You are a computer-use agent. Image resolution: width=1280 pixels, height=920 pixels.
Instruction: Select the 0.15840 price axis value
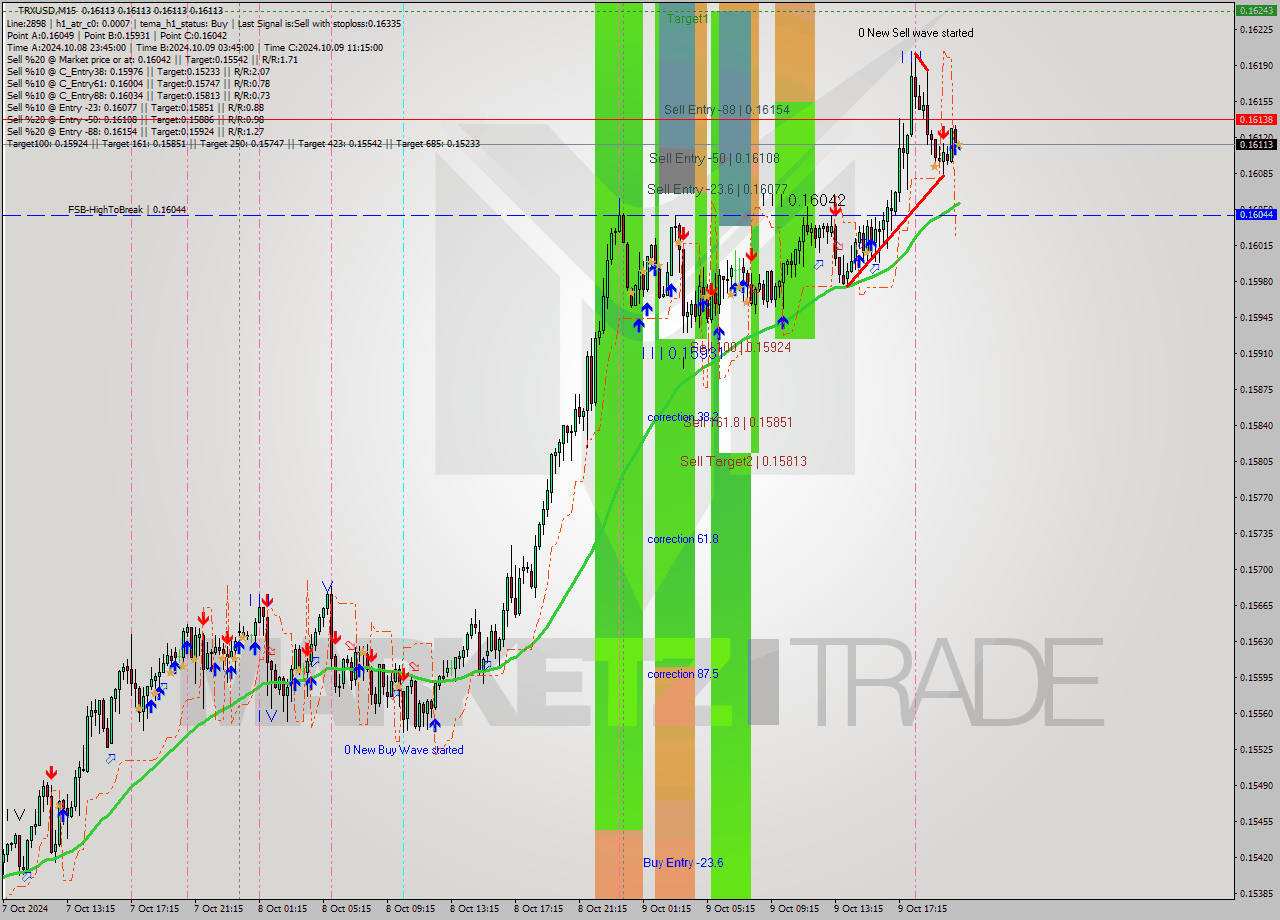coord(1255,425)
